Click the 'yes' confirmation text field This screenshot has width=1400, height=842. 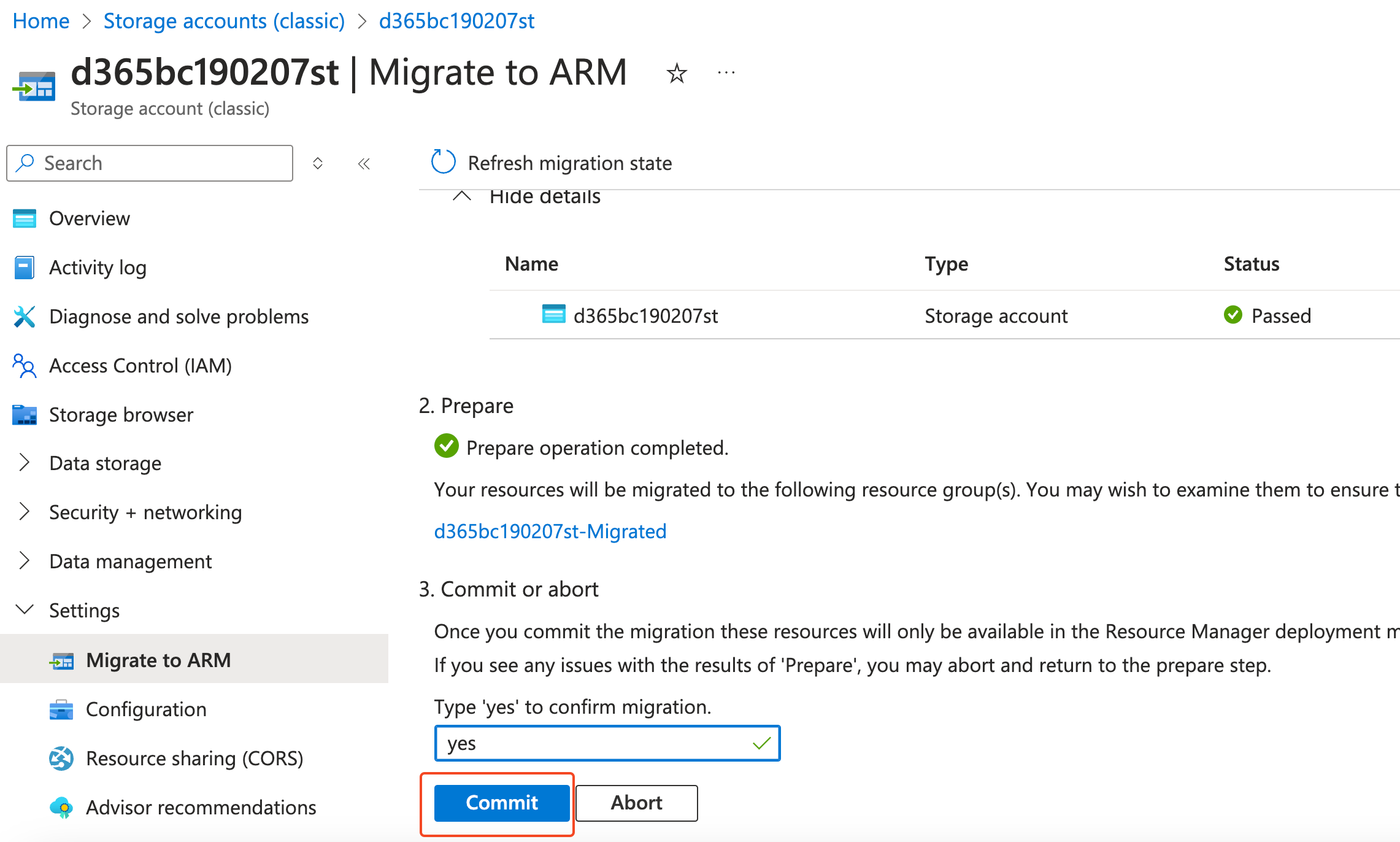coord(595,743)
